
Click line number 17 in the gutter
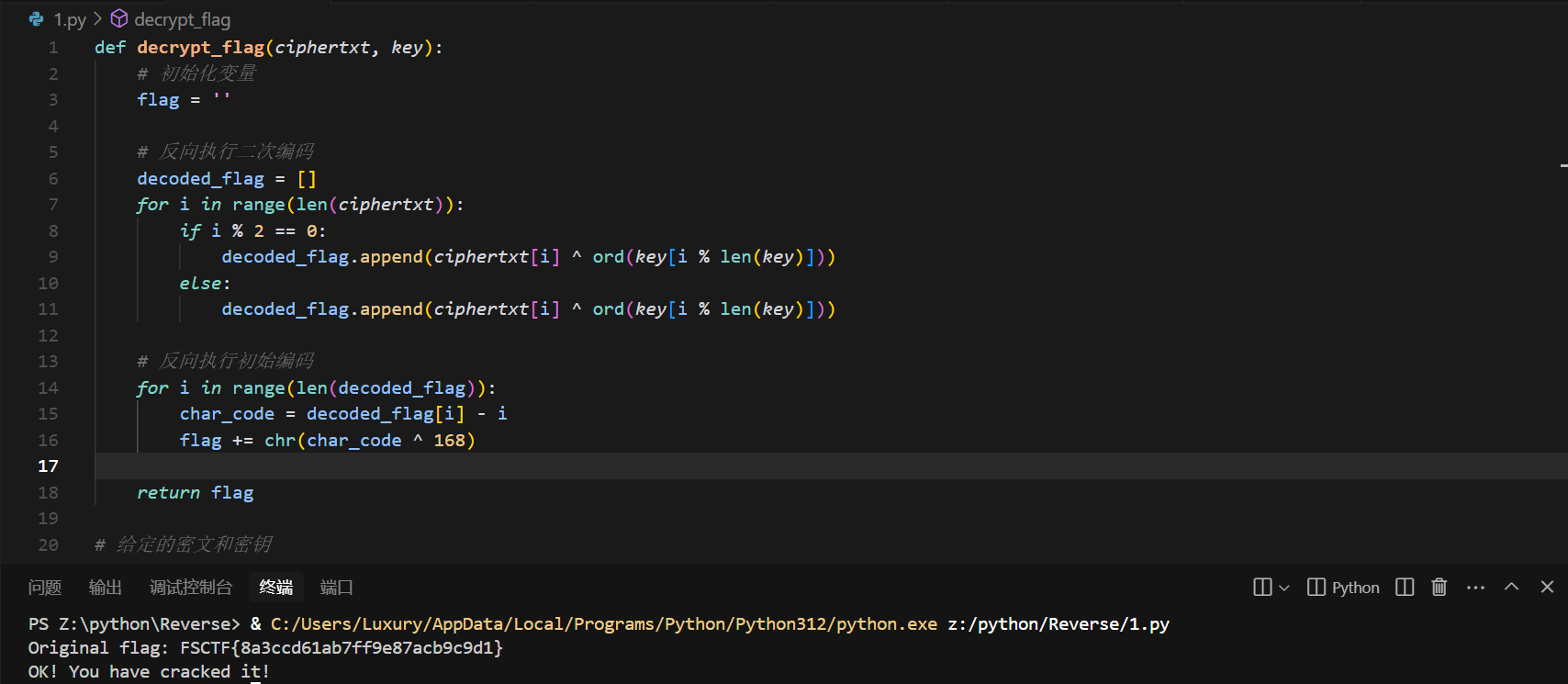pyautogui.click(x=48, y=466)
